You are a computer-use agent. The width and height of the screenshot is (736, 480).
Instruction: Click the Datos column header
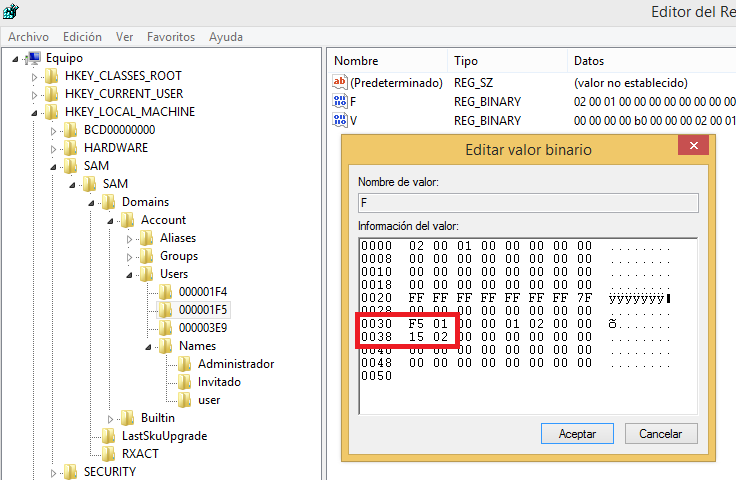tap(590, 61)
